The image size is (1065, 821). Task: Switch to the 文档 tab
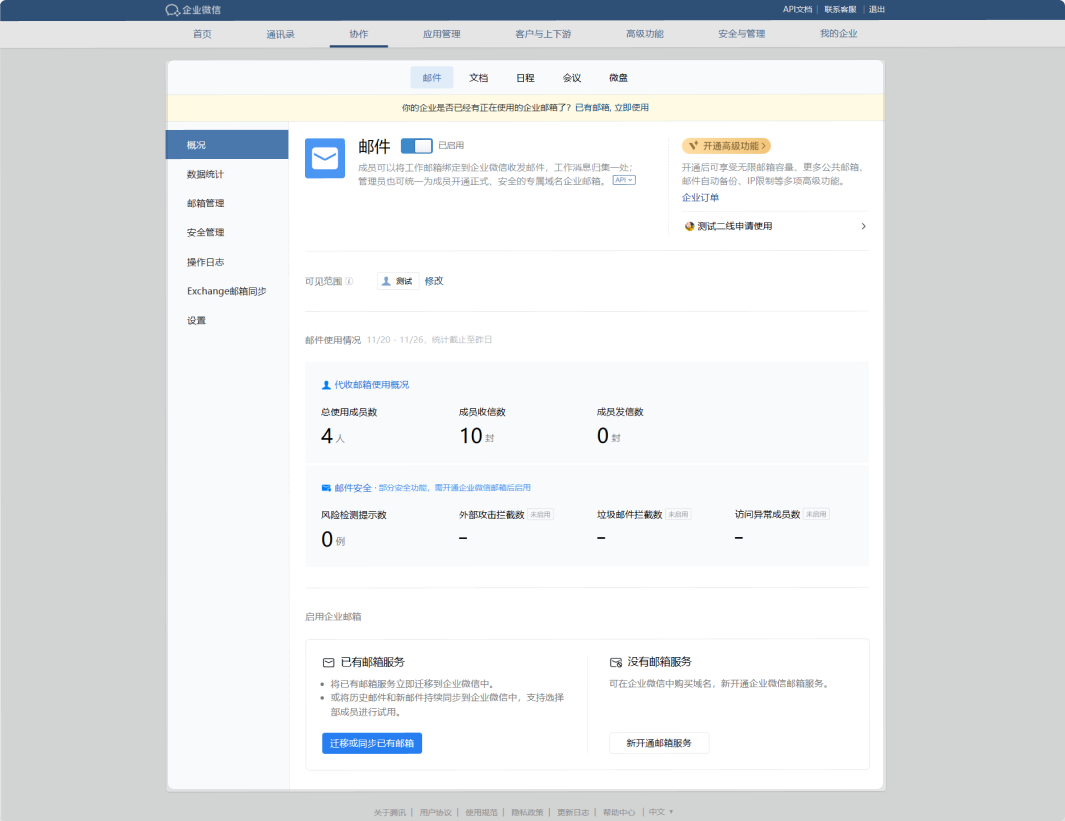[478, 78]
